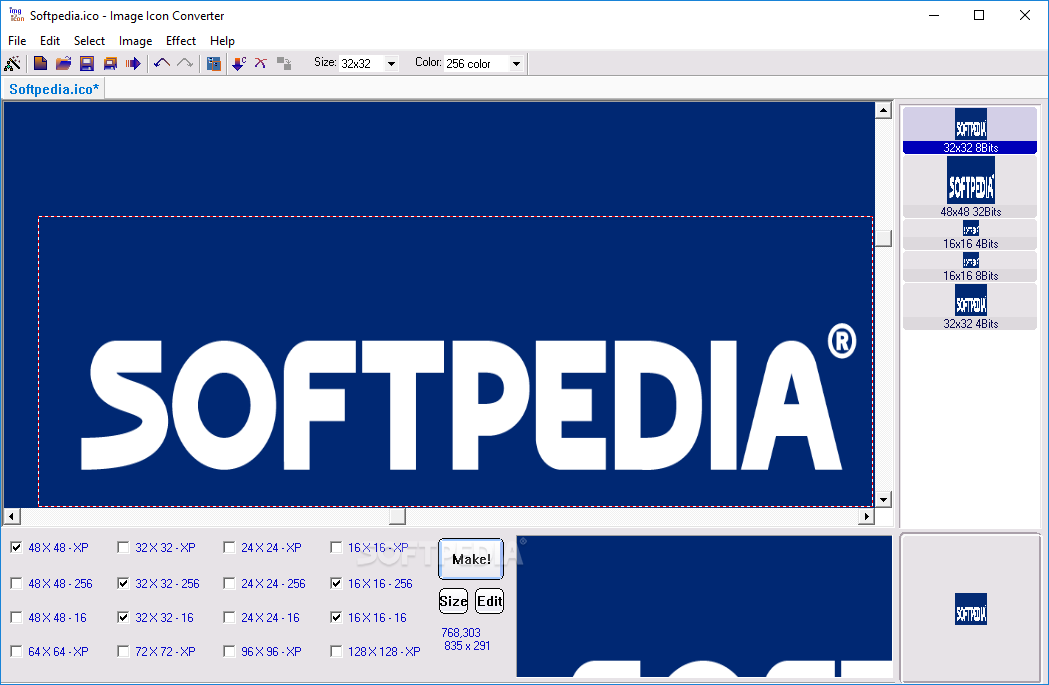Click the orange save-all disks icon
1049x685 pixels.
pyautogui.click(x=110, y=64)
